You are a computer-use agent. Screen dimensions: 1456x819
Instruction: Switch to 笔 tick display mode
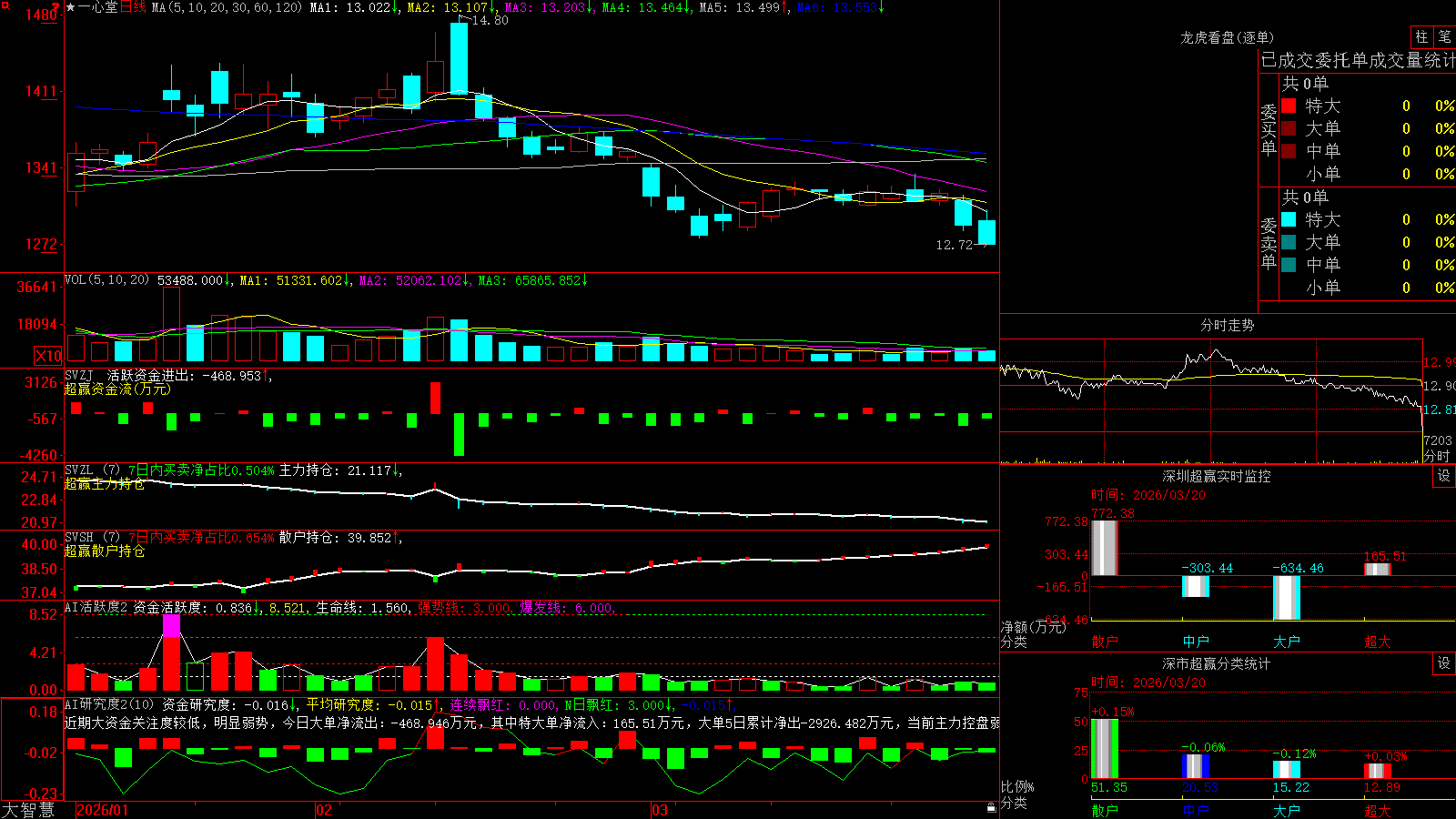coord(1445,36)
